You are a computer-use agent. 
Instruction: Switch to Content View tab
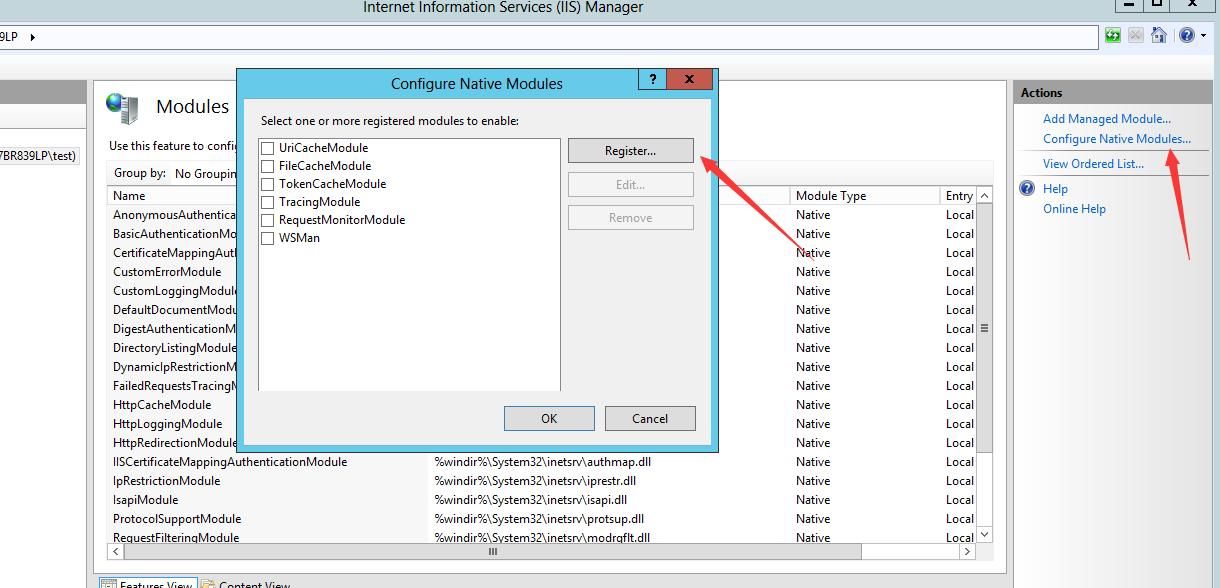[x=247, y=583]
